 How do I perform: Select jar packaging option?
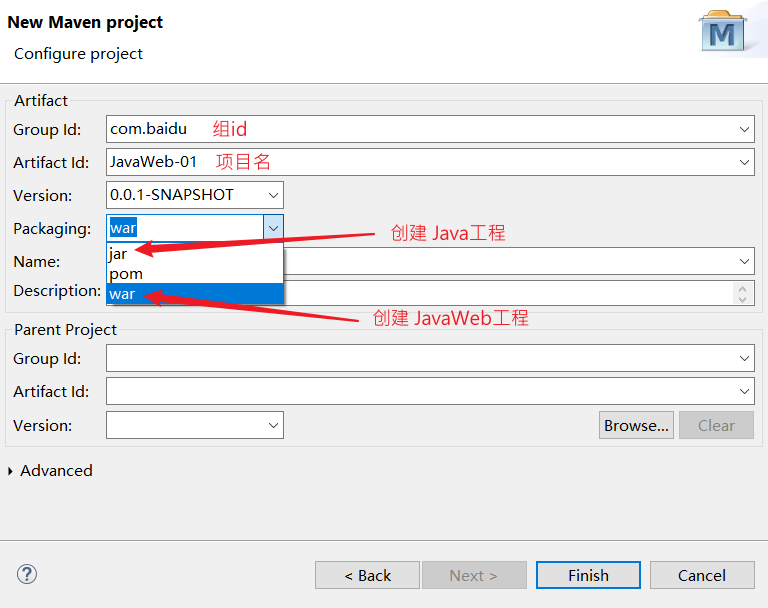pos(194,254)
